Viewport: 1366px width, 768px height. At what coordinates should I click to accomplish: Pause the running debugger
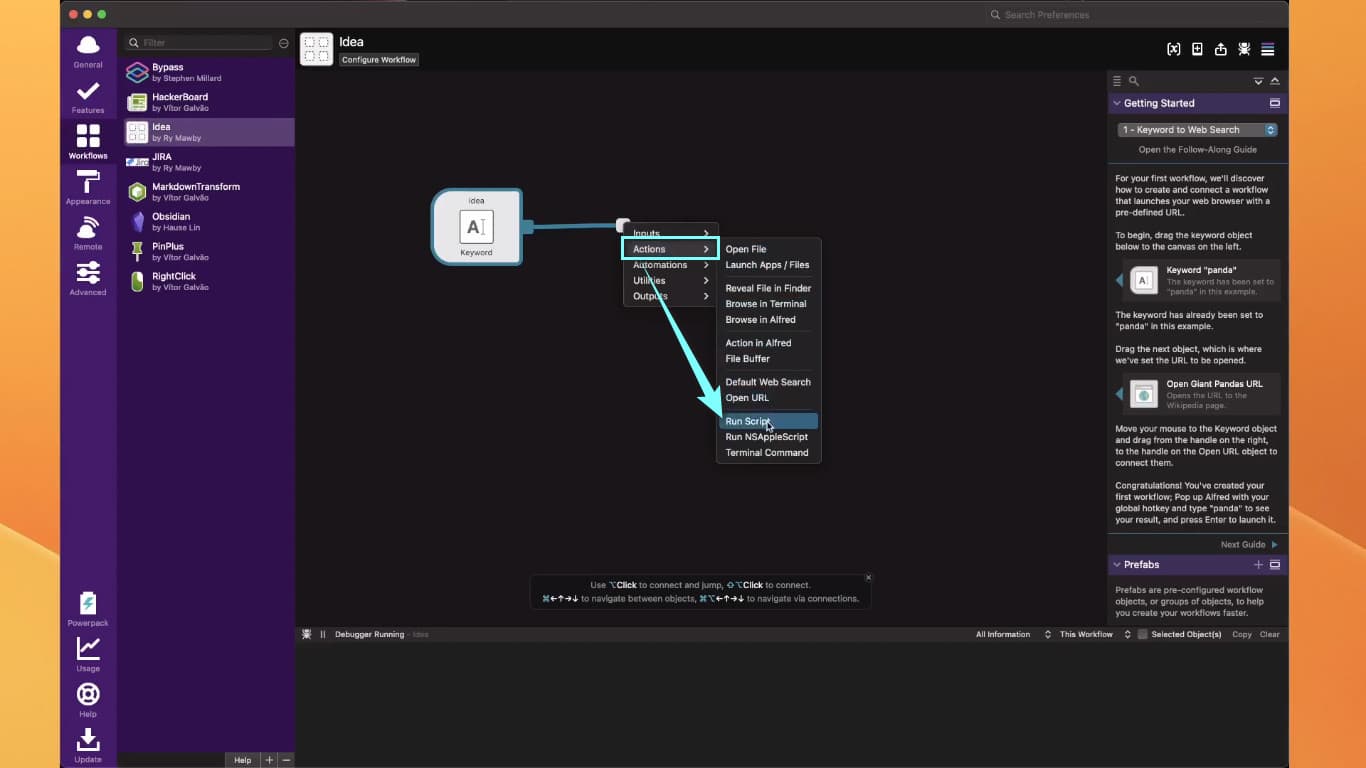pos(322,634)
